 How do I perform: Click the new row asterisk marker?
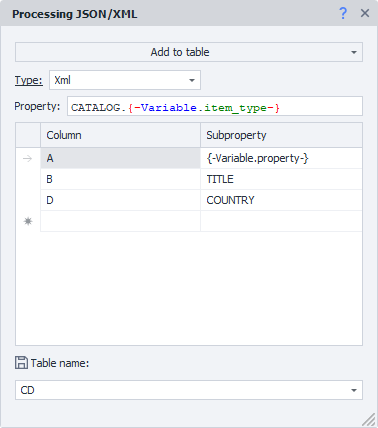pos(28,221)
